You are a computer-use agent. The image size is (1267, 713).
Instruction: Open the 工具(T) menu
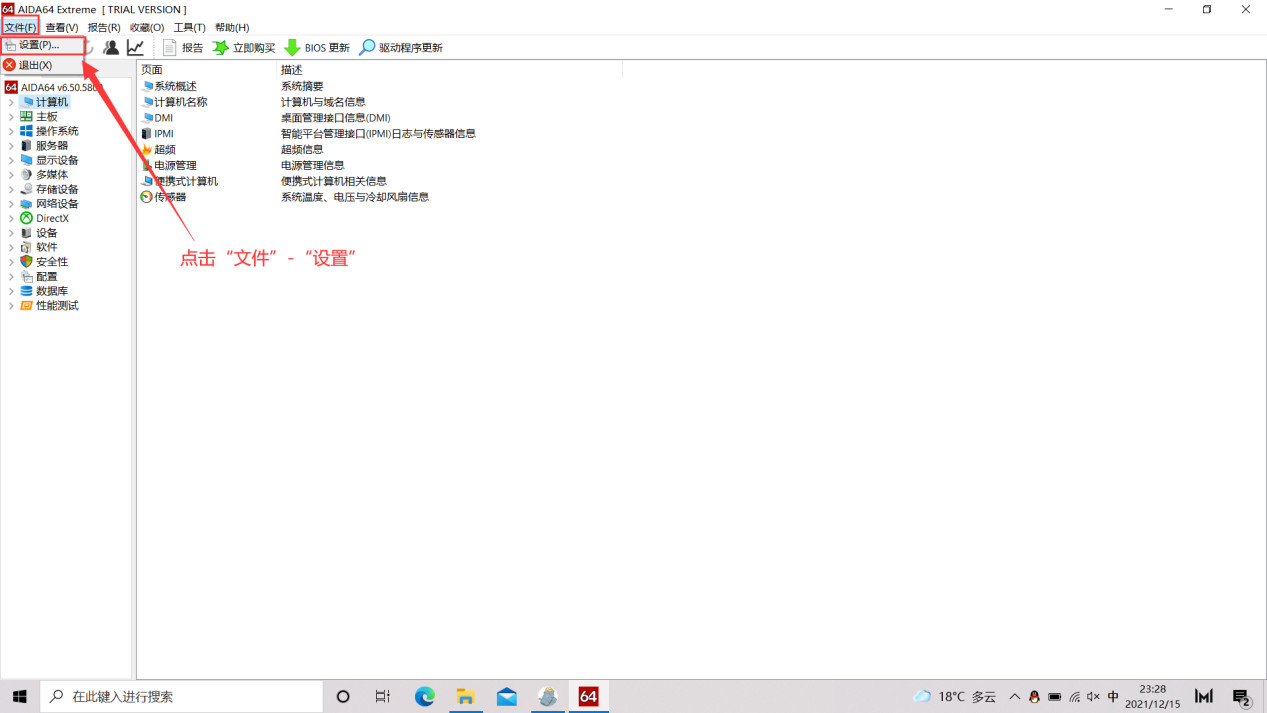(189, 27)
